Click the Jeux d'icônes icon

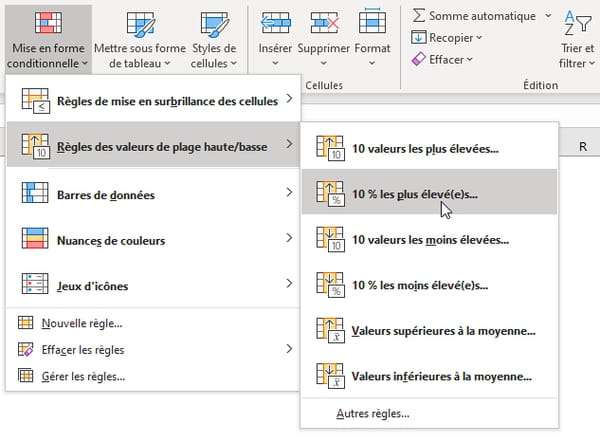pyautogui.click(x=35, y=283)
